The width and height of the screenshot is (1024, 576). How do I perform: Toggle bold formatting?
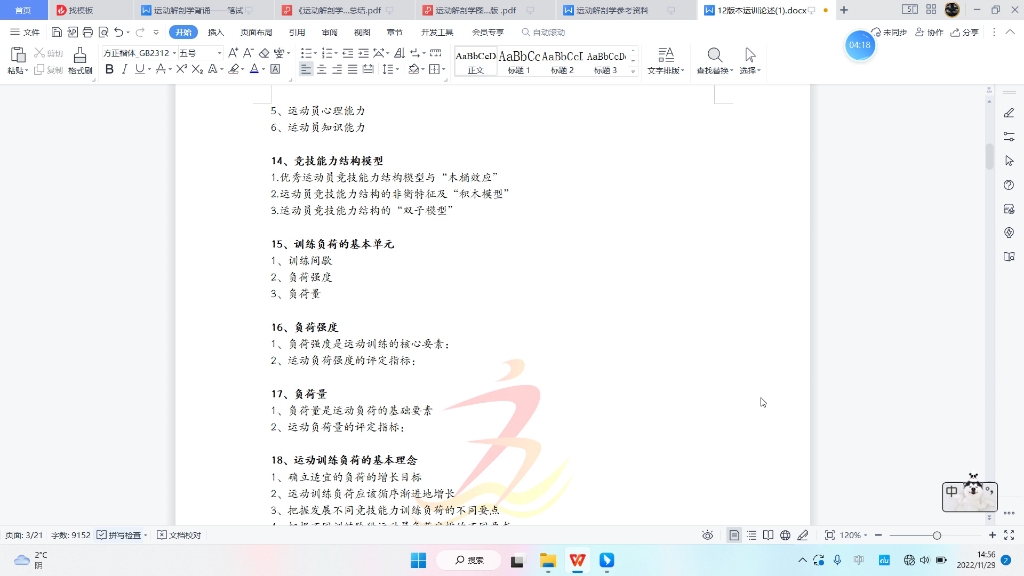click(109, 69)
